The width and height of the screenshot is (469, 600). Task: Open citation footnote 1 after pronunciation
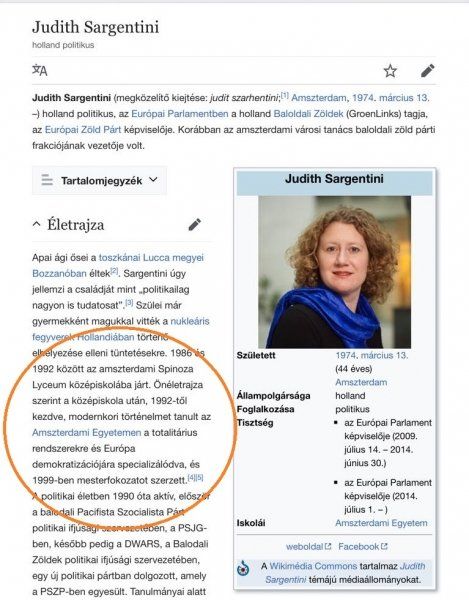(285, 95)
